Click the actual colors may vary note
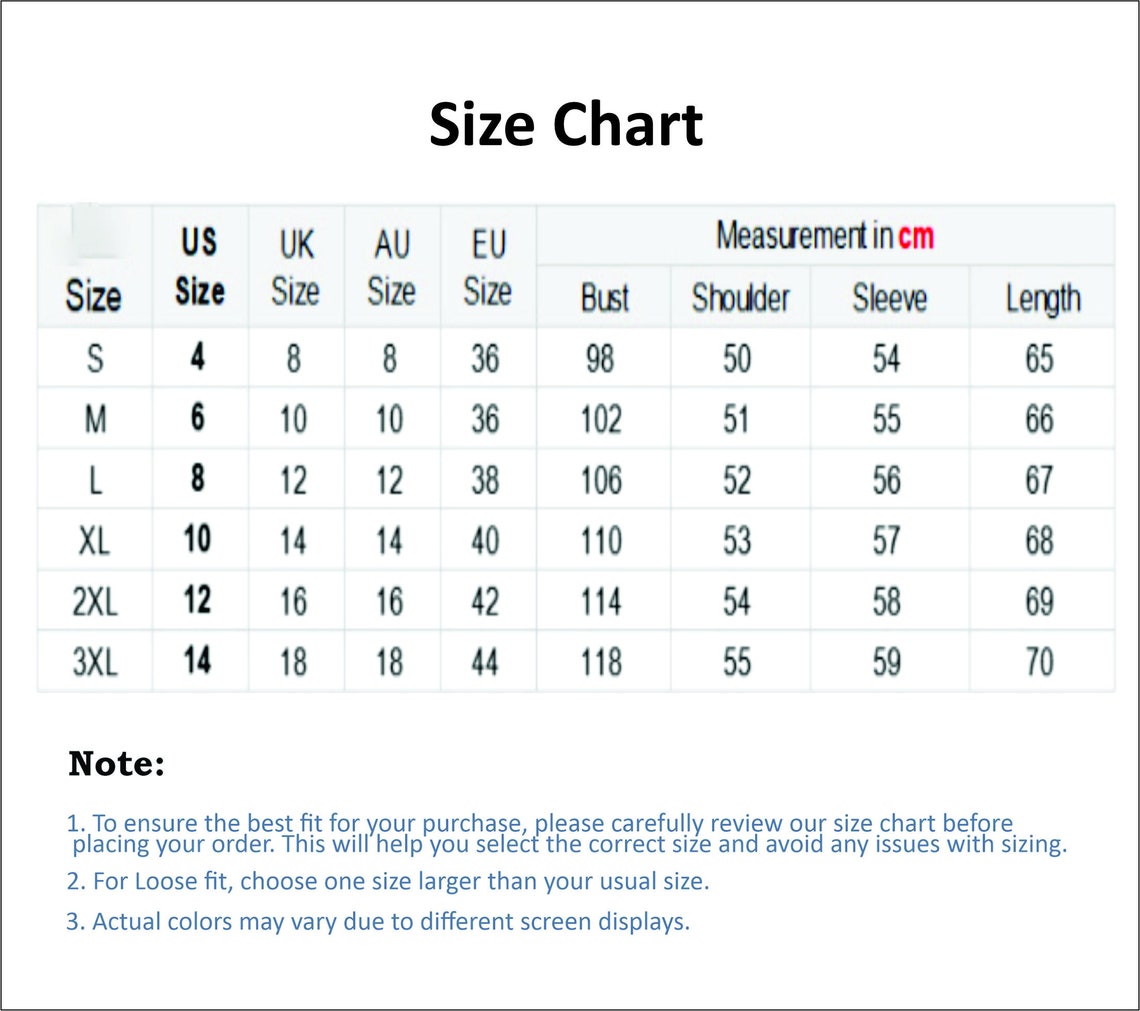Viewport: 1140px width, 1011px height. (378, 921)
